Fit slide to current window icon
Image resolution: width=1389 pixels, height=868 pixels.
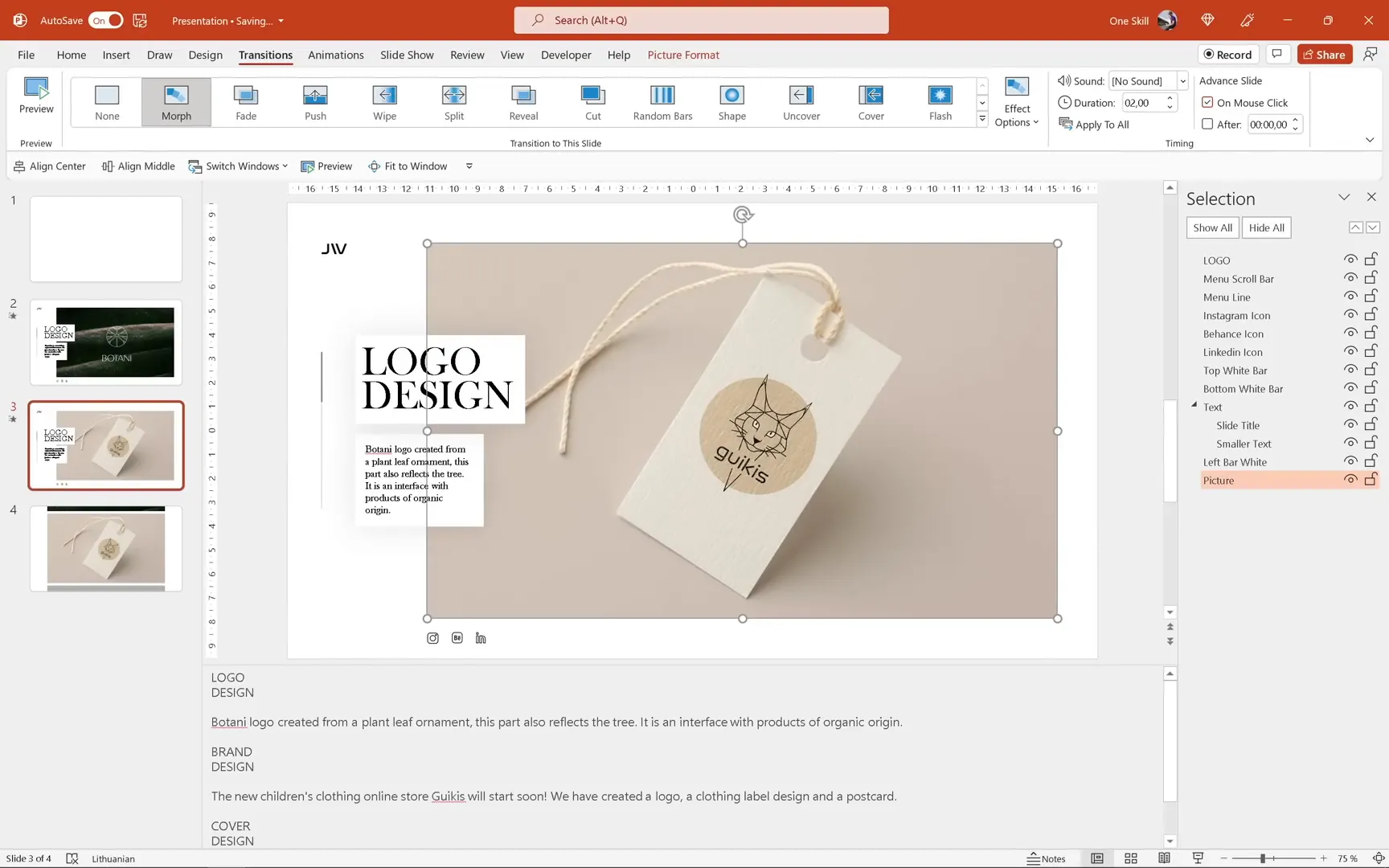click(1379, 858)
